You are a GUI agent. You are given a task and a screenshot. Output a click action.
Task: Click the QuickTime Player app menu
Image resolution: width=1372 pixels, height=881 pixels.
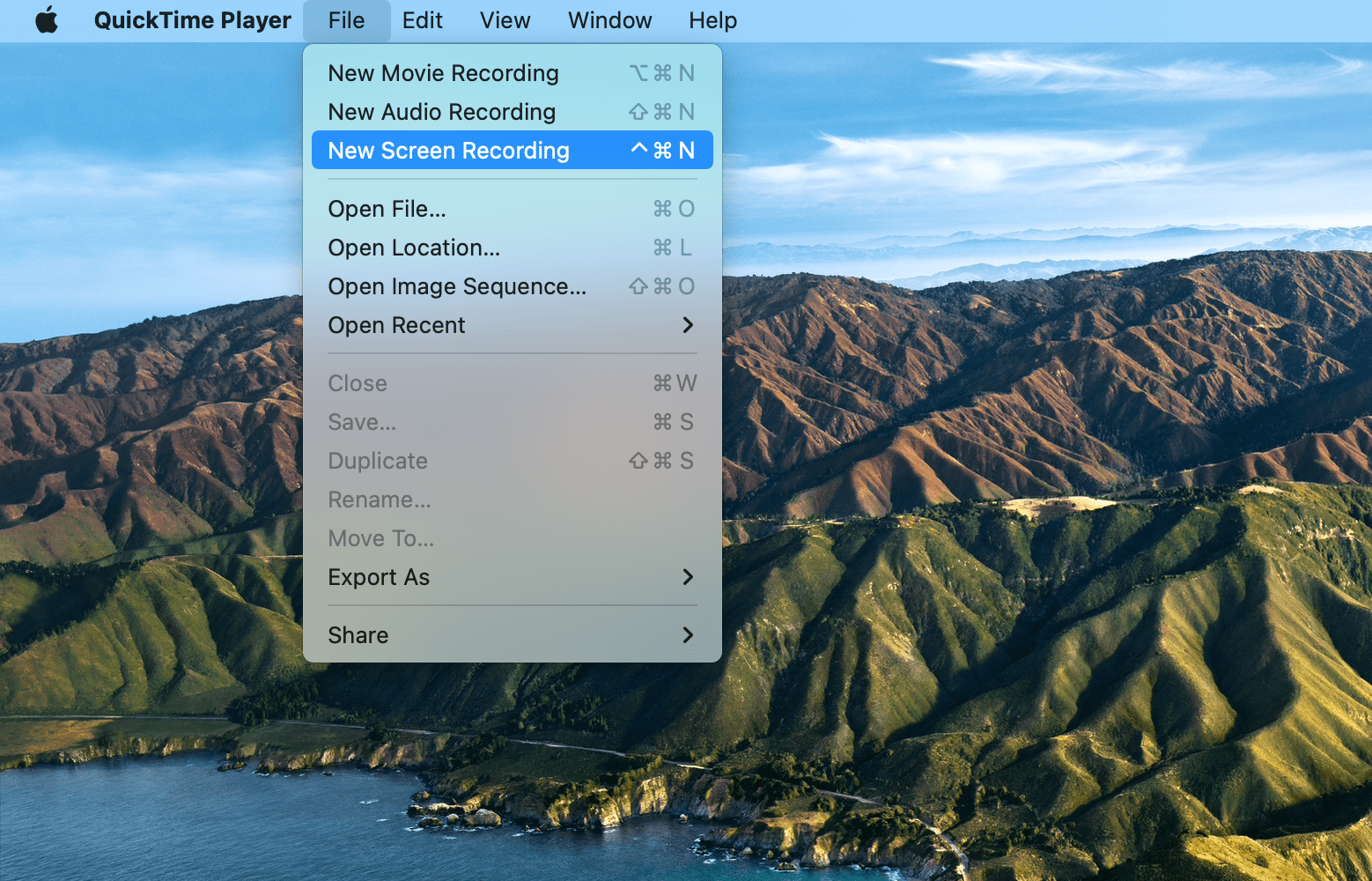click(x=192, y=19)
